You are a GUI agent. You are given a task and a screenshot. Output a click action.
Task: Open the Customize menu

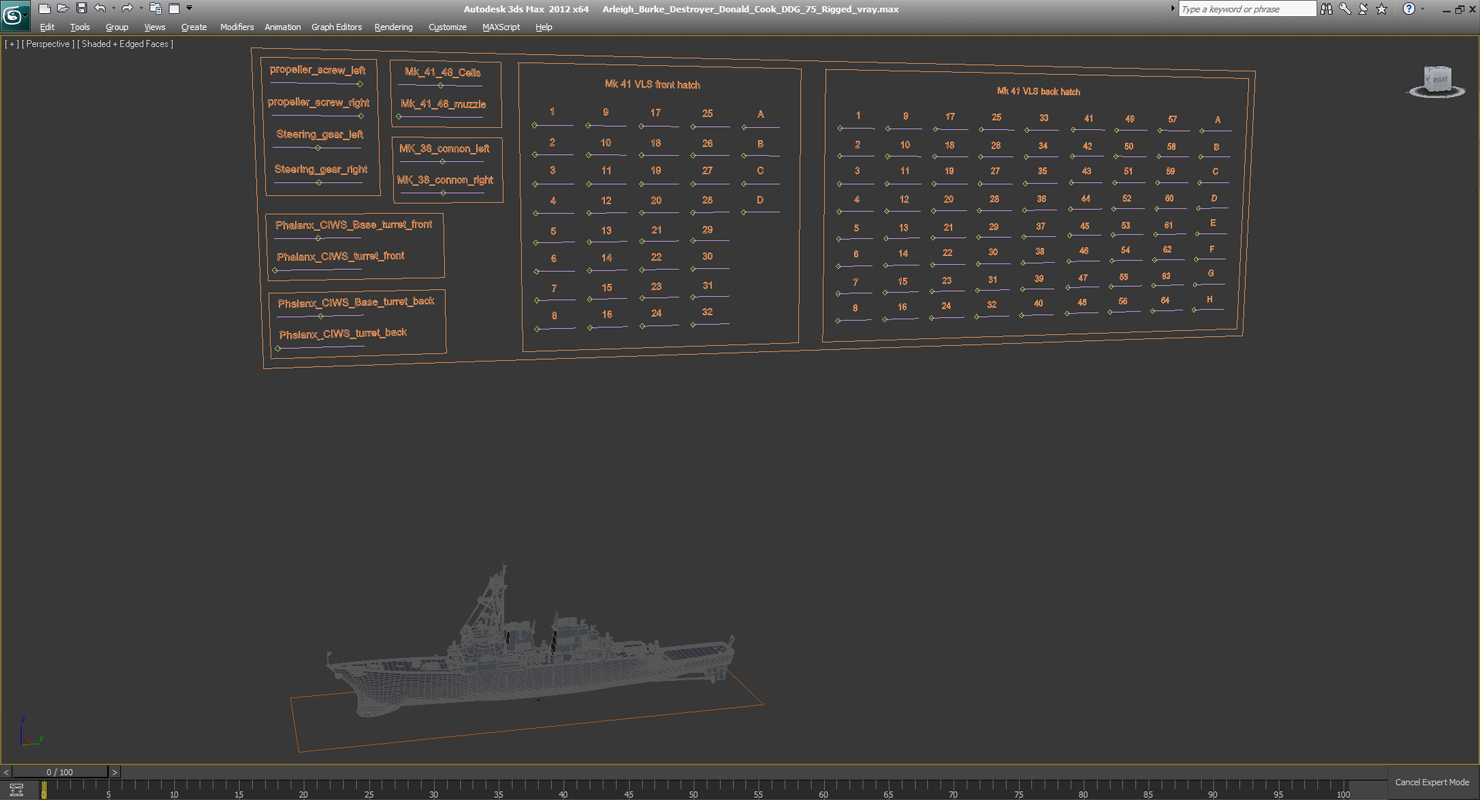pyautogui.click(x=447, y=27)
